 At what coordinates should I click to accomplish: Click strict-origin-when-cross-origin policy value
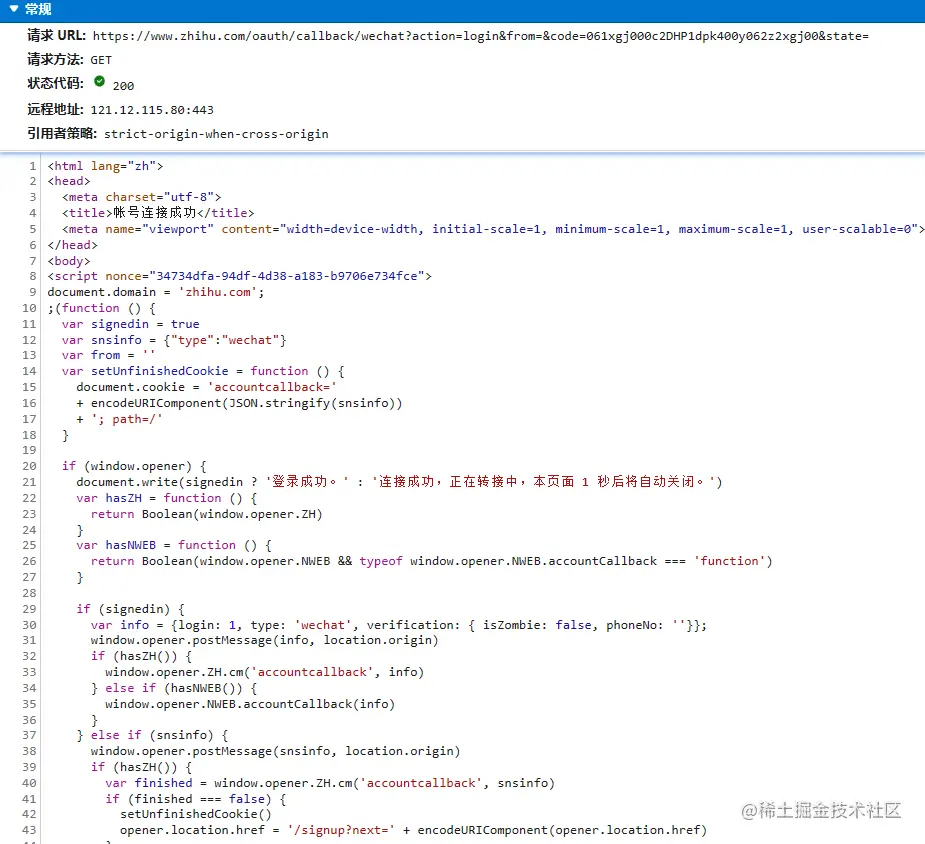click(x=216, y=134)
